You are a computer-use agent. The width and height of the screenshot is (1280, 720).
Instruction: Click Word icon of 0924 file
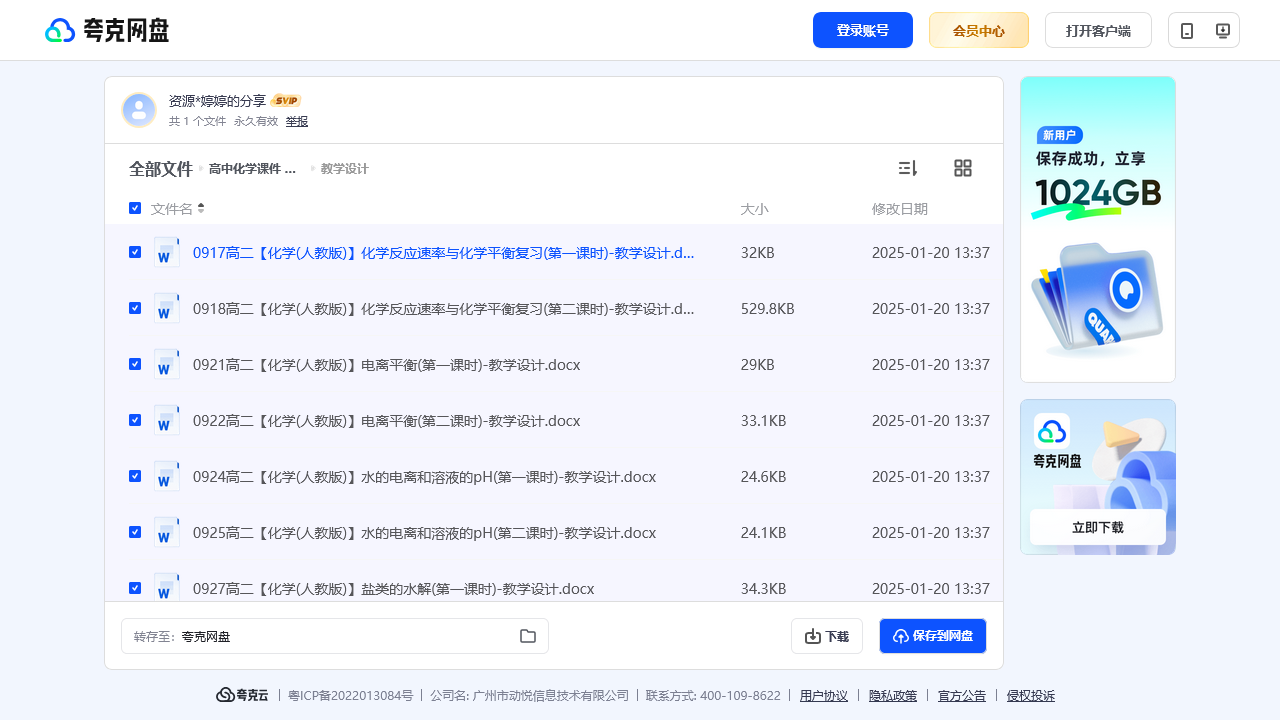[167, 476]
